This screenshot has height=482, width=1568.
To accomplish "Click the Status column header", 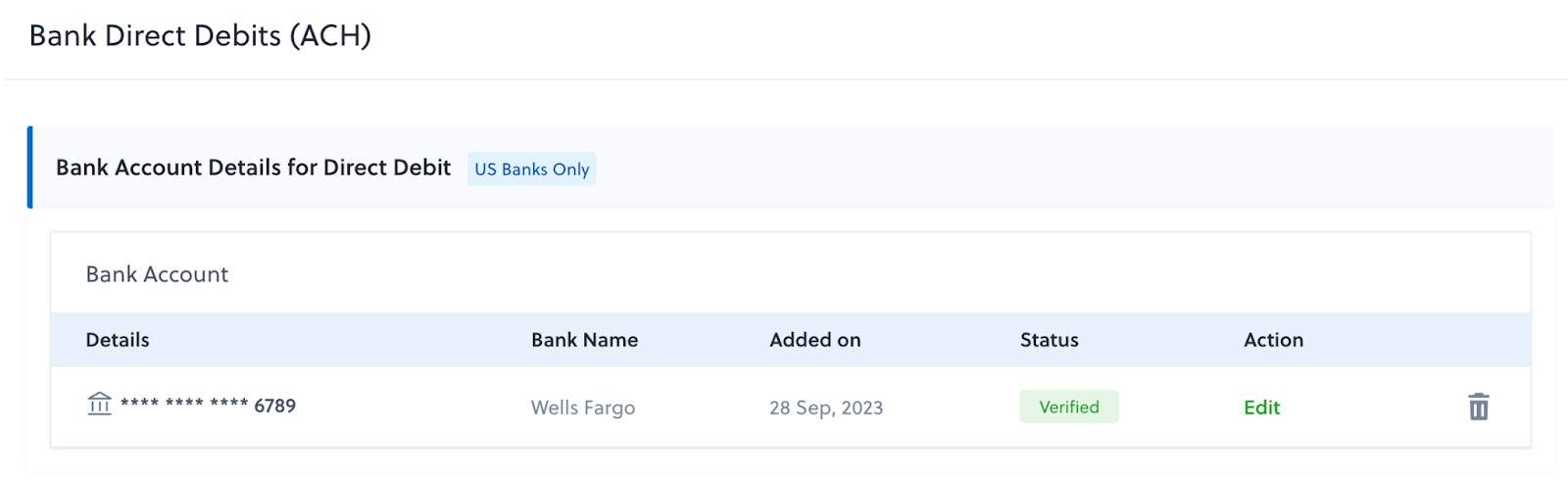I will [x=1049, y=340].
